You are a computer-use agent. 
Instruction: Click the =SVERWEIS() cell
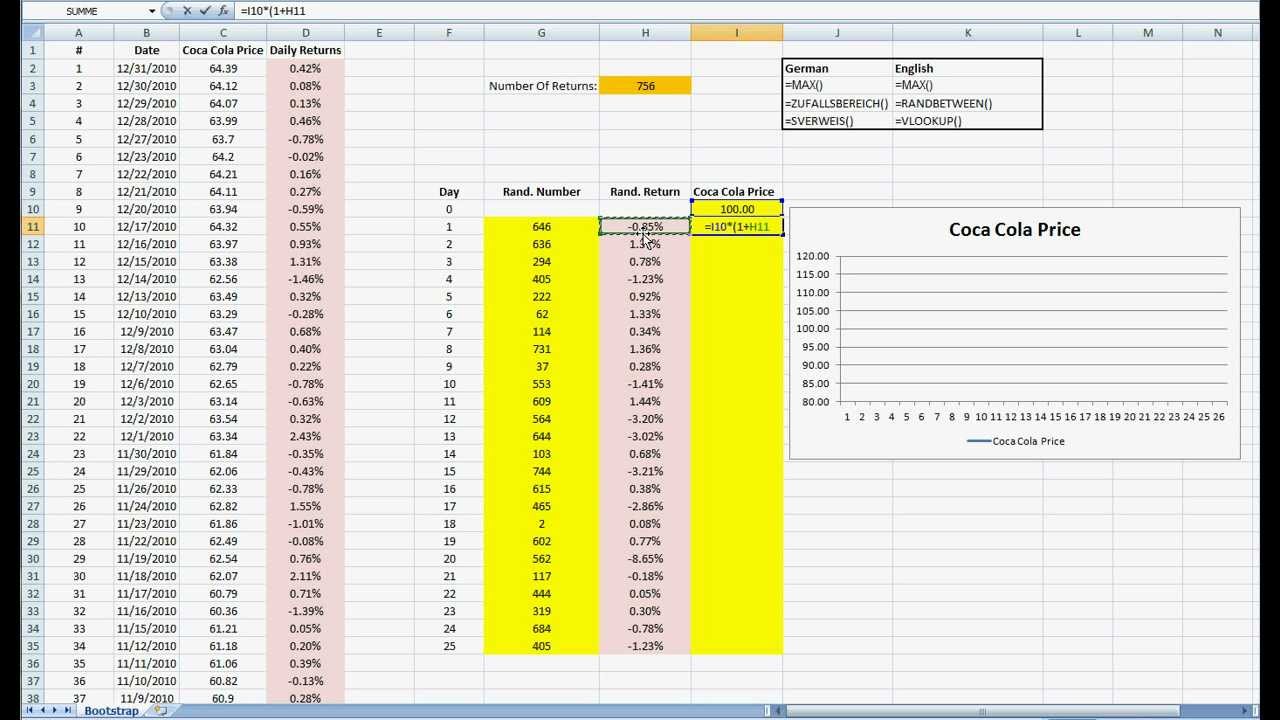[x=837, y=121]
